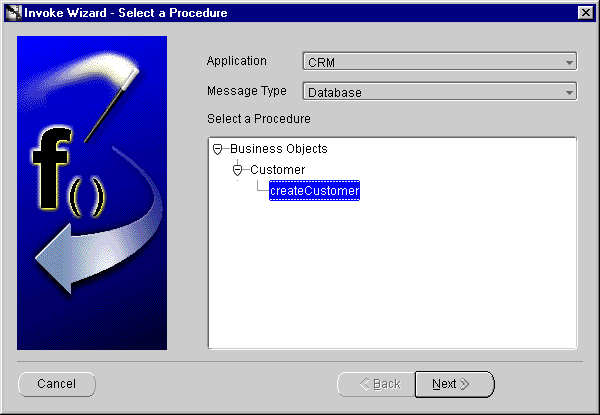Collapse the Business Objects tree node

click(x=218, y=149)
